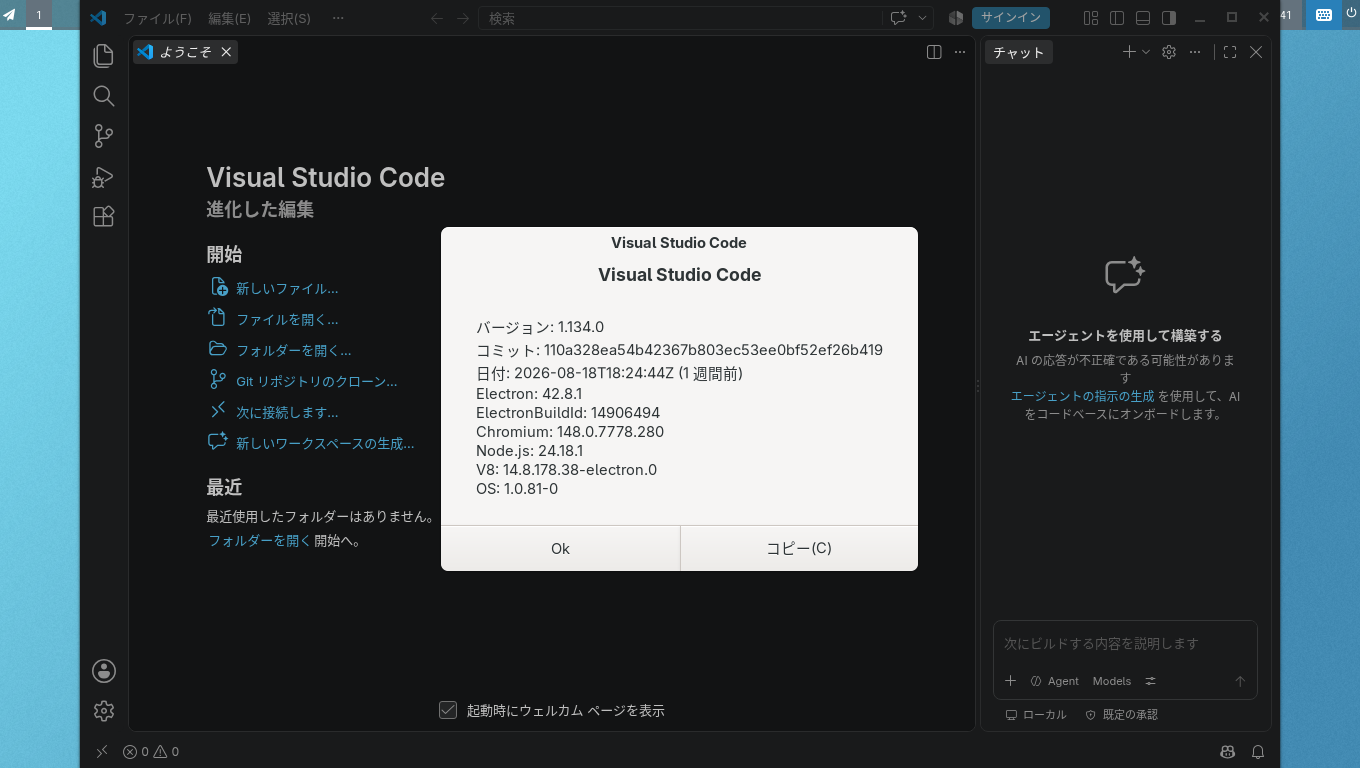Maximize the chat panel

pos(1230,52)
